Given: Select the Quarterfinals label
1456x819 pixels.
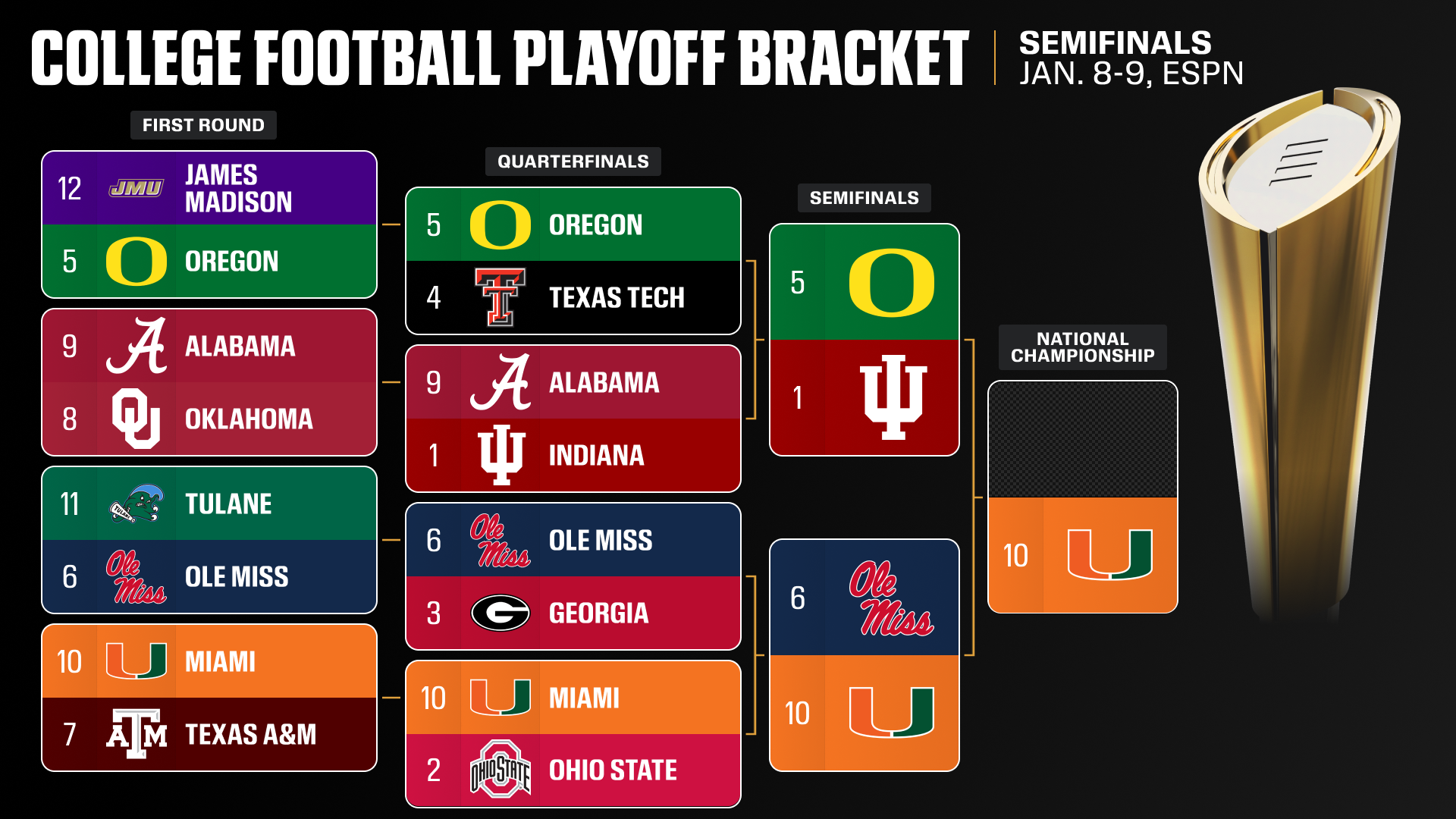Looking at the screenshot, I should pyautogui.click(x=573, y=162).
